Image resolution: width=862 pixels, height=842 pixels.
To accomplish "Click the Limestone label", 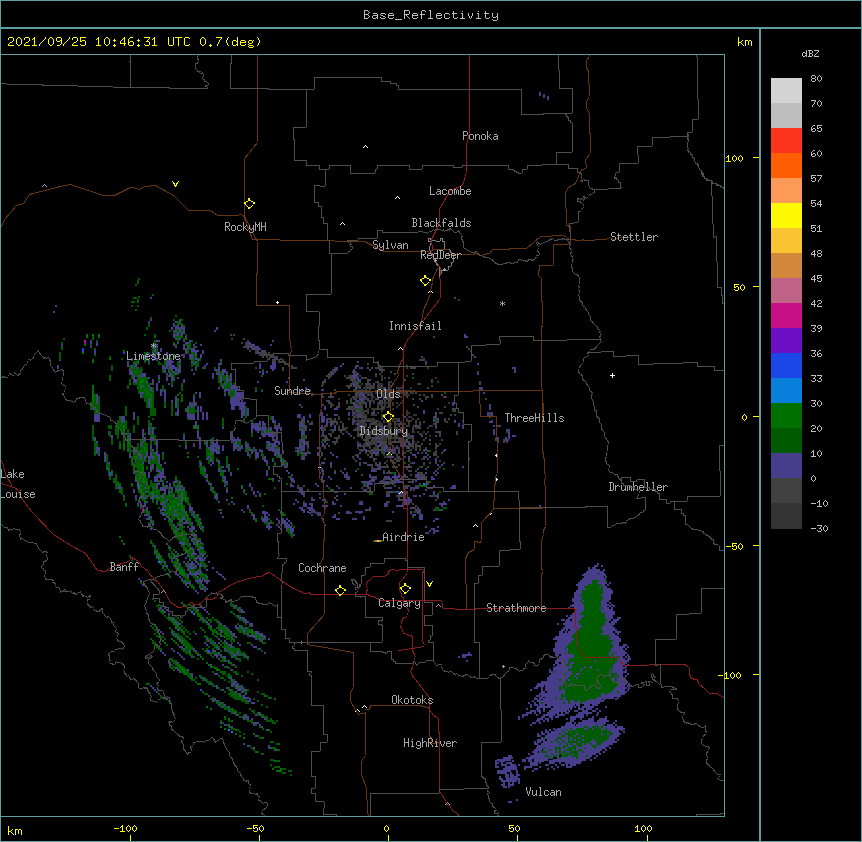I will (153, 356).
